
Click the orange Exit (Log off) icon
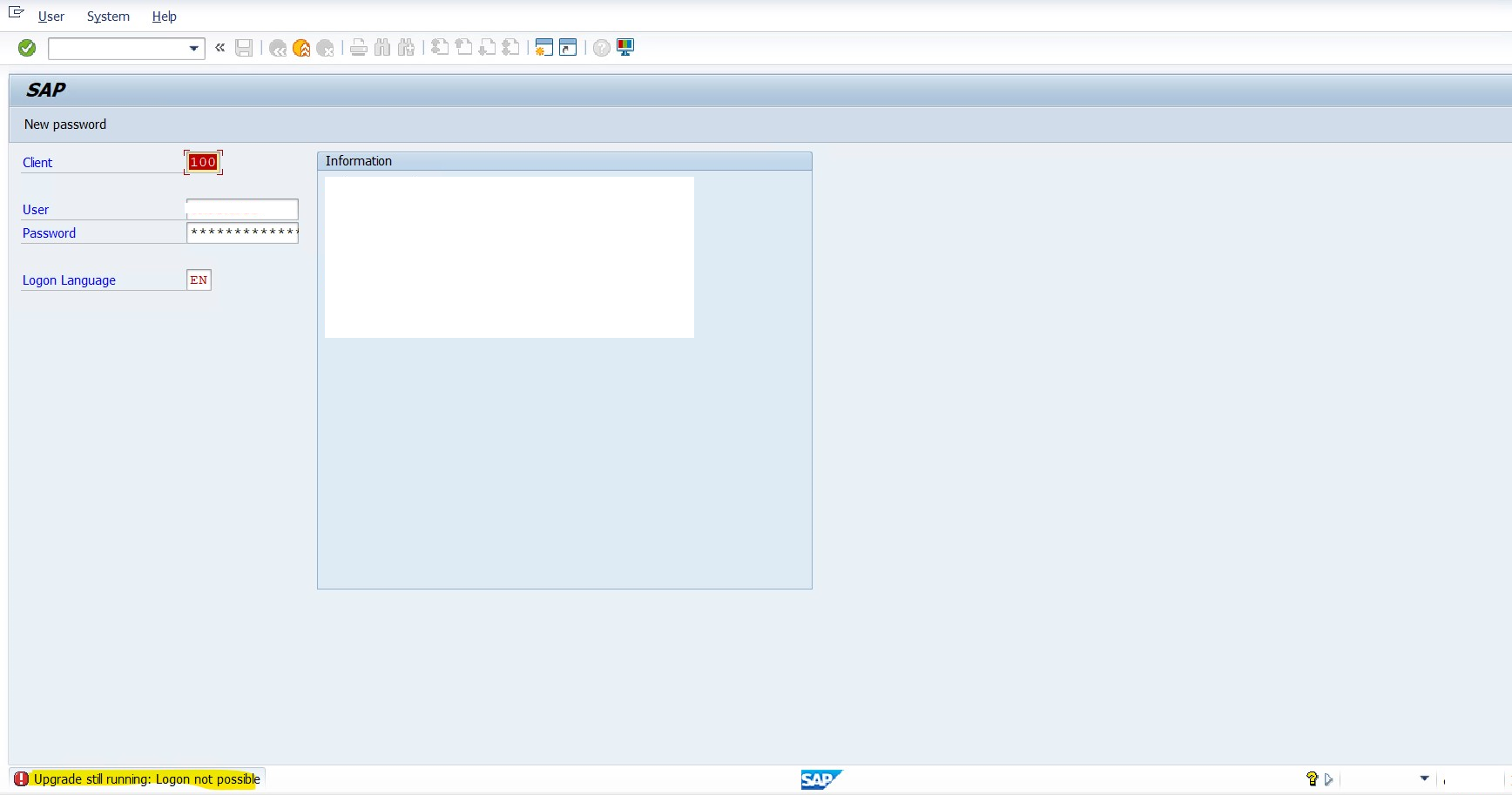pyautogui.click(x=301, y=48)
